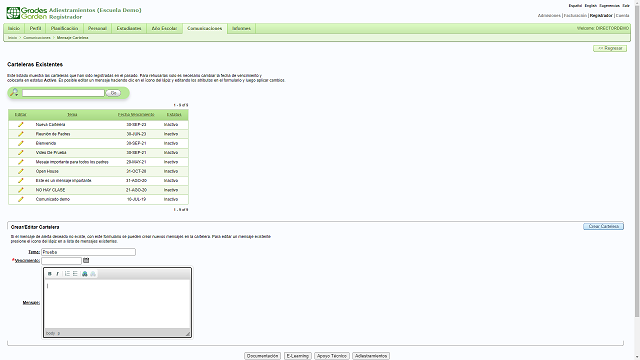The image size is (640, 360).
Task: Click the Salir link
Action: tap(626, 6)
